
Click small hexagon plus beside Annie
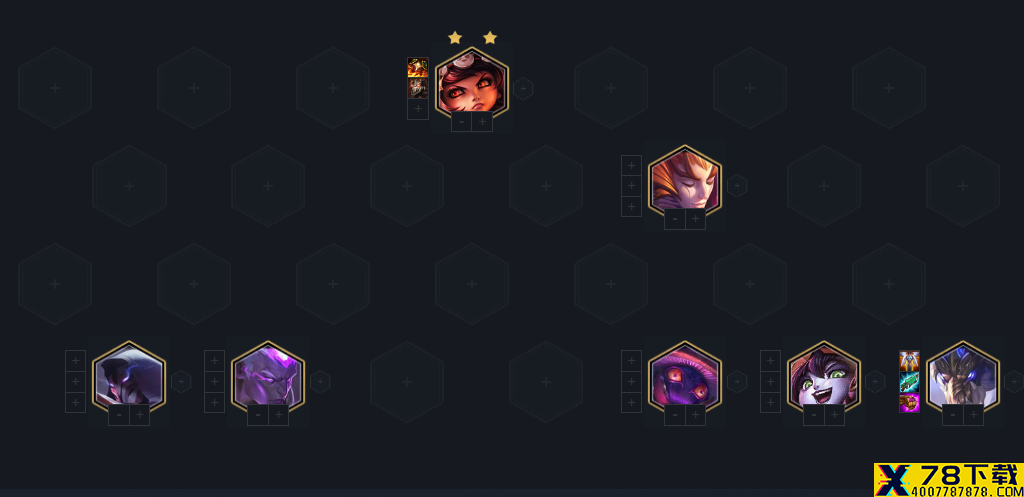tap(522, 88)
